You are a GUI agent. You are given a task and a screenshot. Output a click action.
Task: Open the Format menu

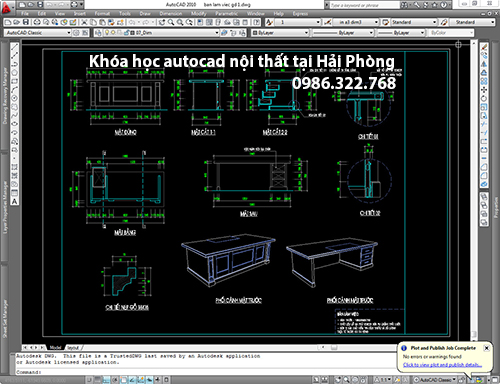(102, 14)
